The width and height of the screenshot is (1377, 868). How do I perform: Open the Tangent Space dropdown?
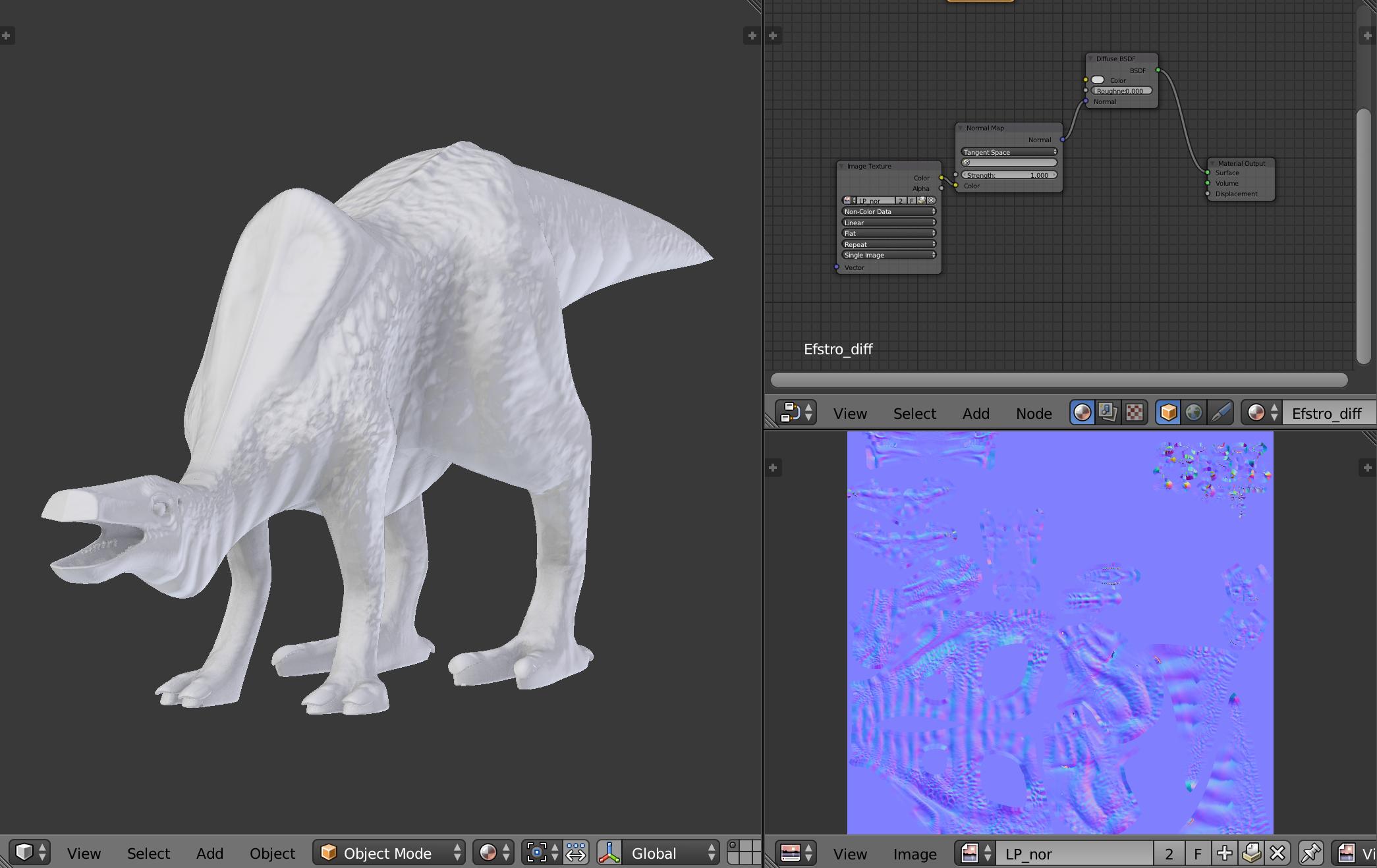[1009, 152]
